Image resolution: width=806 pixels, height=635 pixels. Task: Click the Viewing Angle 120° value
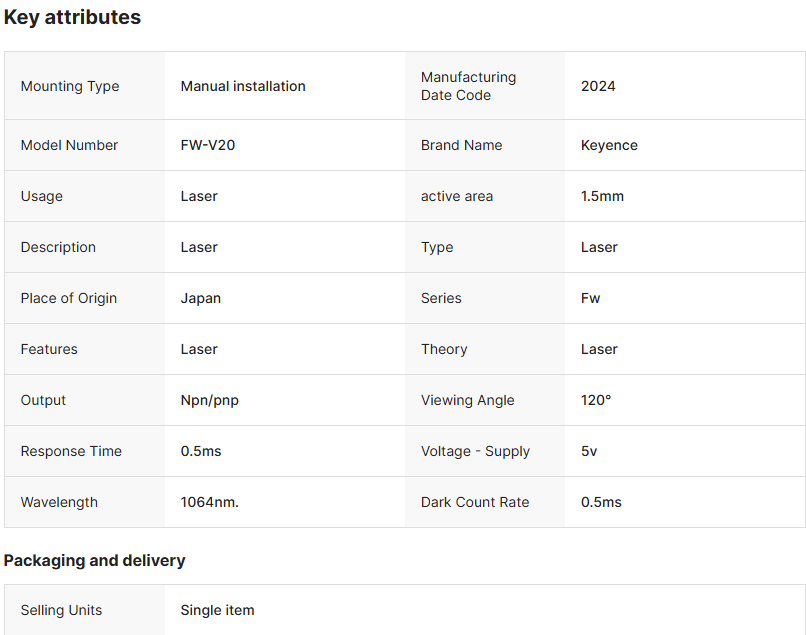[x=596, y=400]
